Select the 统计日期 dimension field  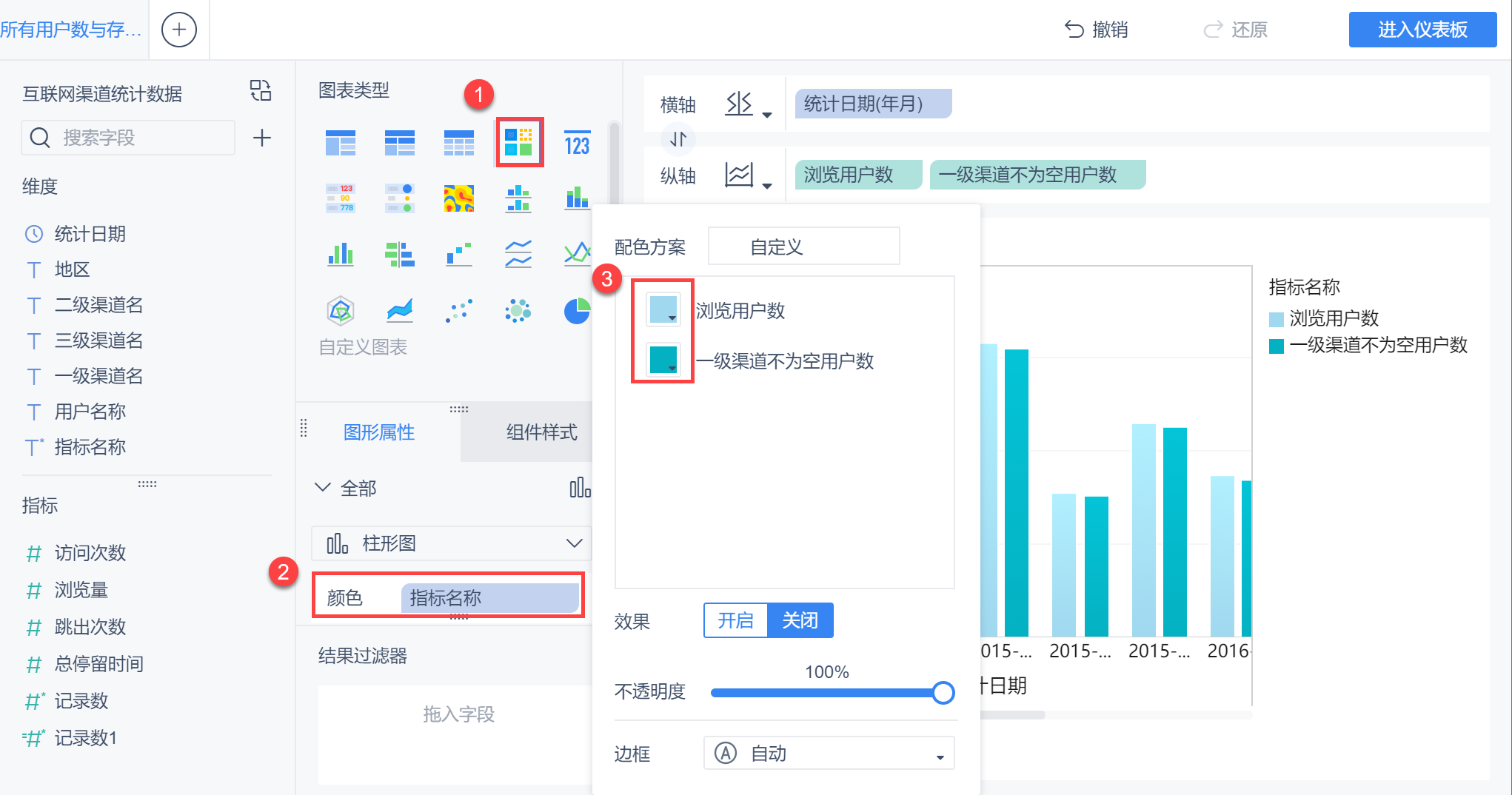[90, 234]
